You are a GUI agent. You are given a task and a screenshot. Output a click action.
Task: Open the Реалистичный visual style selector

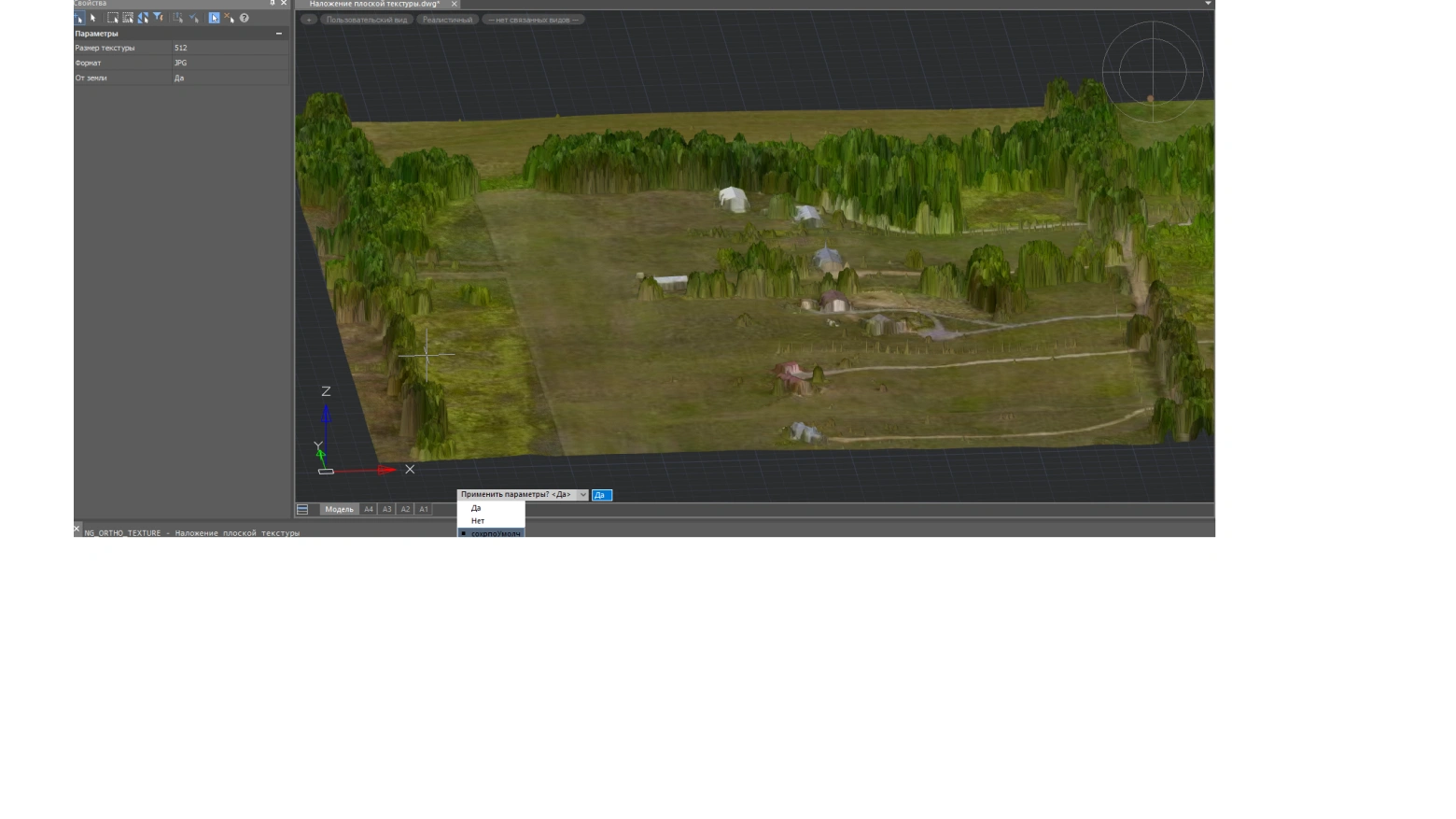point(447,20)
